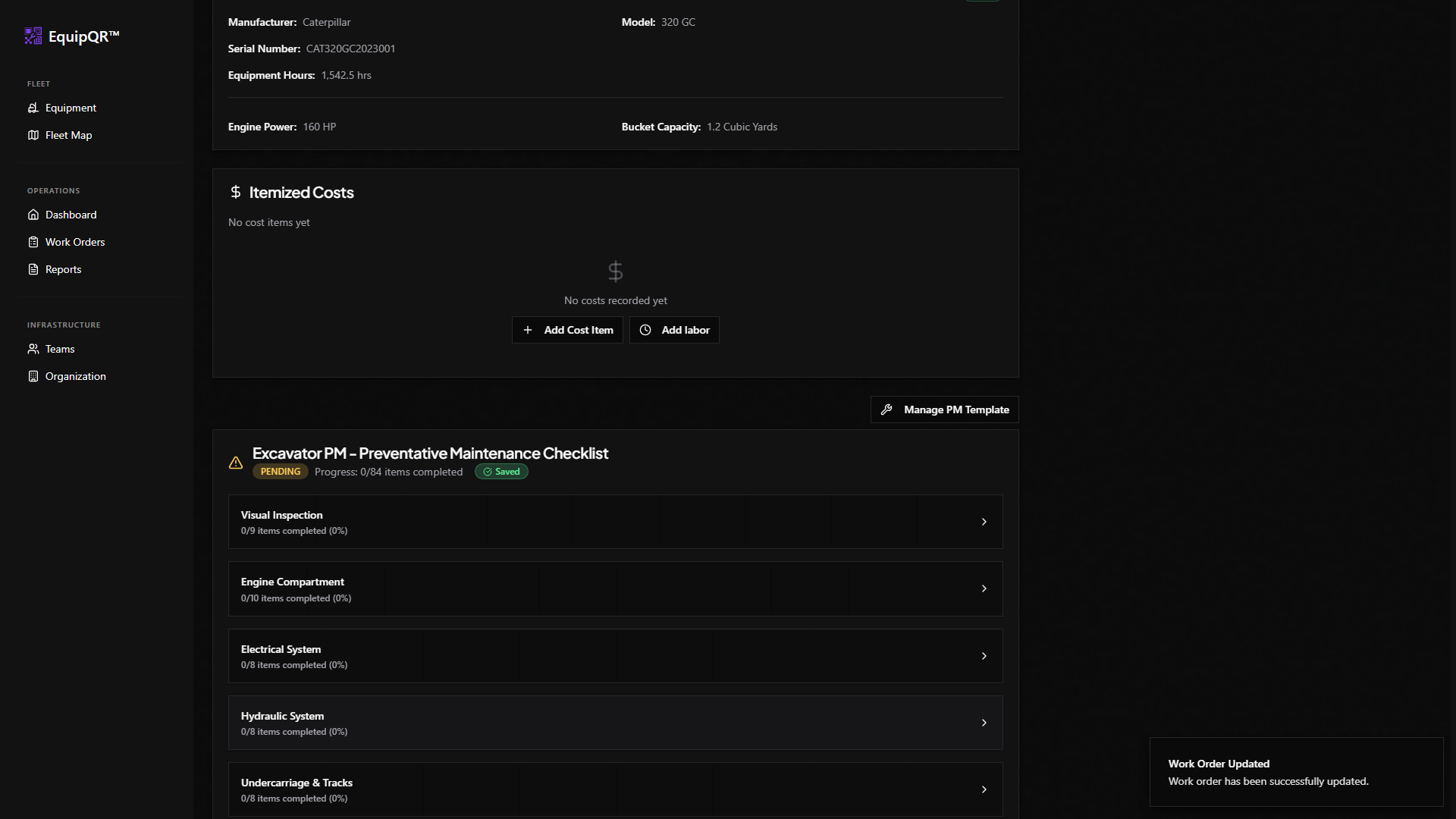This screenshot has height=819, width=1456.
Task: Click the large dollar placeholder icon
Action: (616, 271)
